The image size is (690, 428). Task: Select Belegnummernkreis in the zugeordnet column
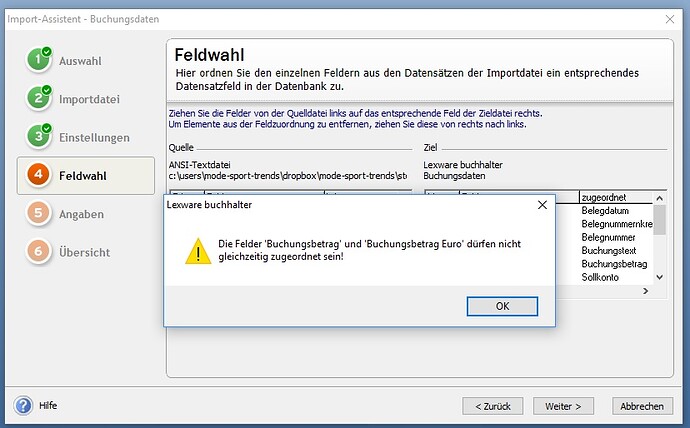pos(616,224)
